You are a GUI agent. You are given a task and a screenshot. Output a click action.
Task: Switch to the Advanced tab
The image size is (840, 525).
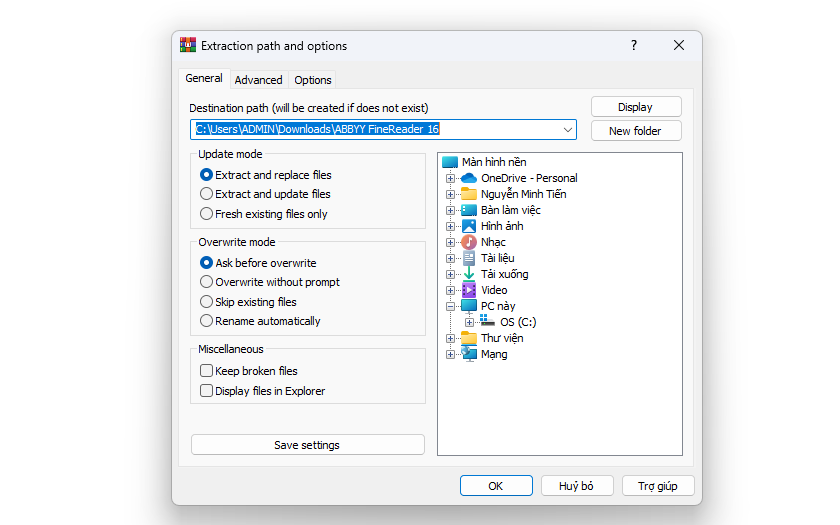click(258, 80)
